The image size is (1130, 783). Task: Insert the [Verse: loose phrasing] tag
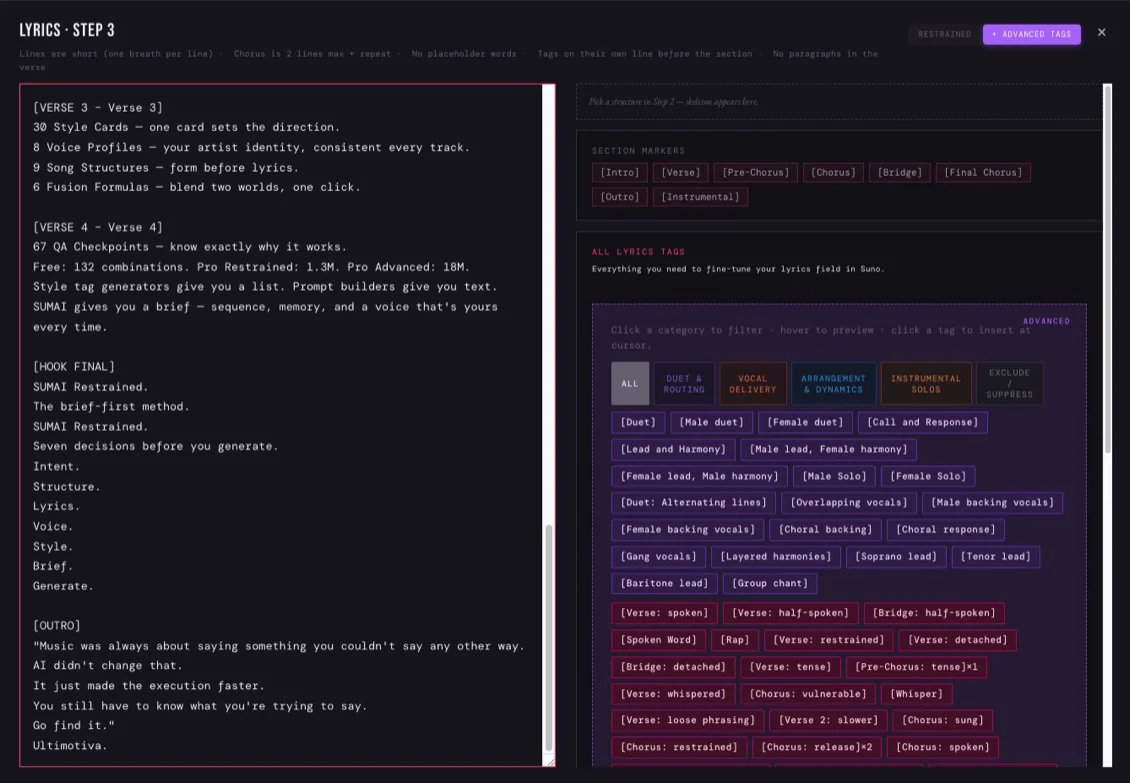tap(688, 720)
